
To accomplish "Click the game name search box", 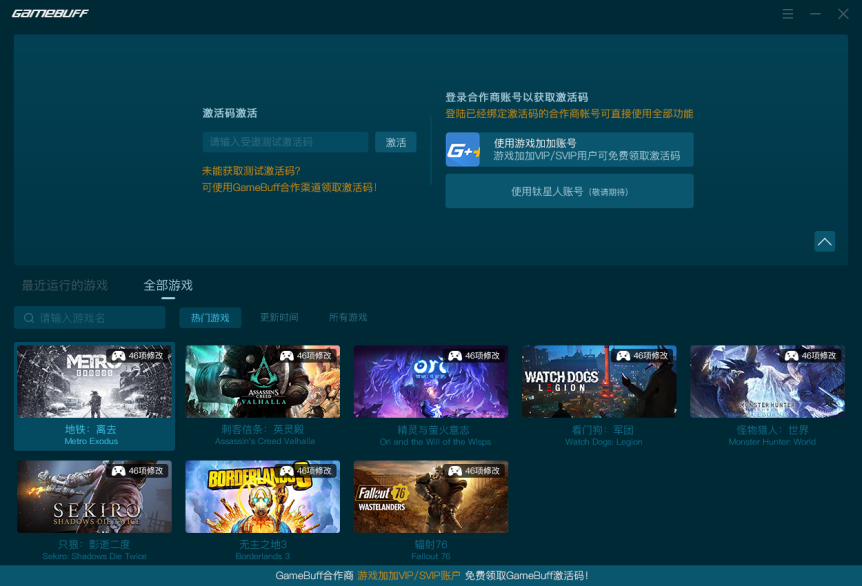I will [x=90, y=318].
